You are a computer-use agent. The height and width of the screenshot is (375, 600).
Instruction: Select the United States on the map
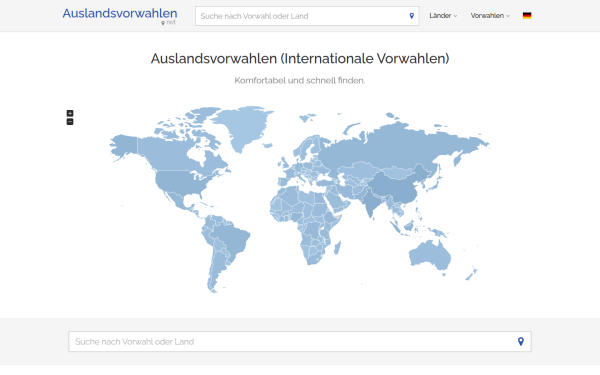point(180,183)
